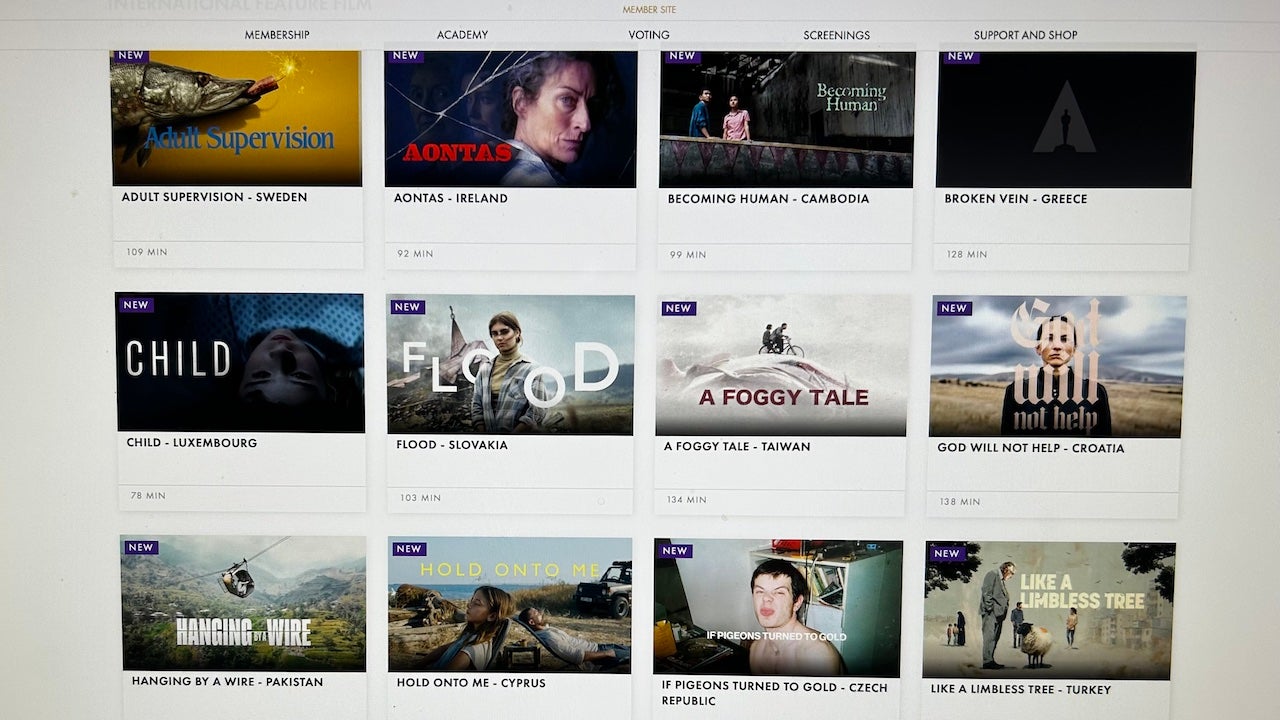Open the Membership menu
Viewport: 1280px width, 720px height.
277,35
